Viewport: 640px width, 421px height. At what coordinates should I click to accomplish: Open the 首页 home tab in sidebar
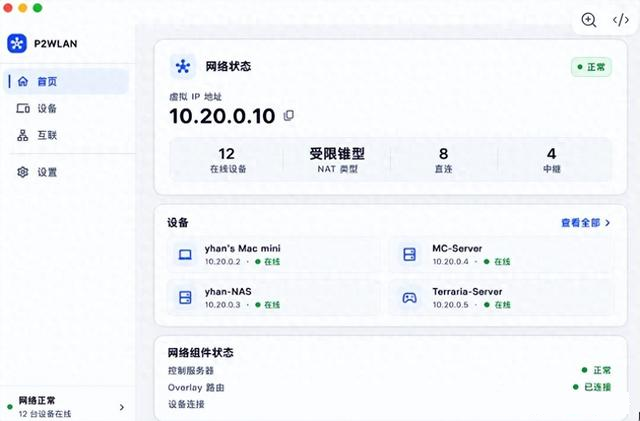[x=66, y=81]
